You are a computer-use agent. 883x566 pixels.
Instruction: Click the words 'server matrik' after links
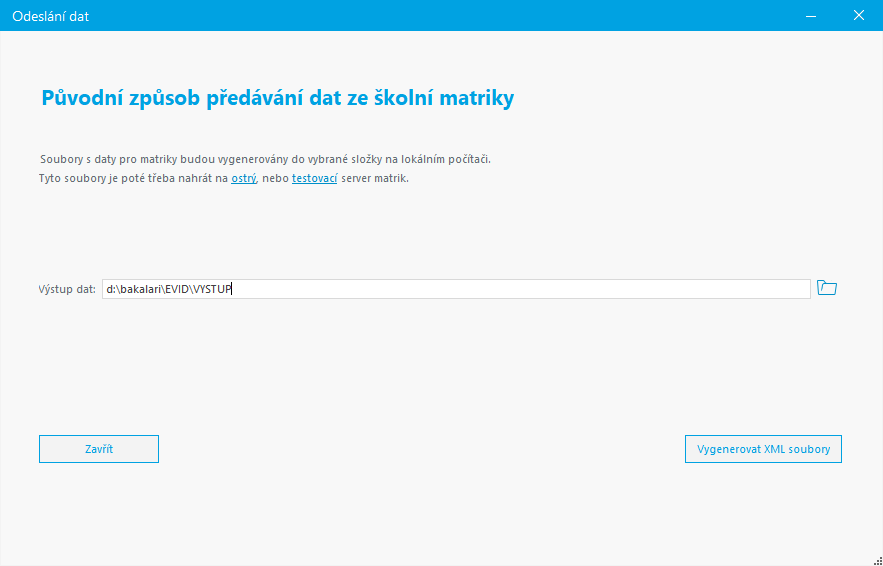pos(374,179)
